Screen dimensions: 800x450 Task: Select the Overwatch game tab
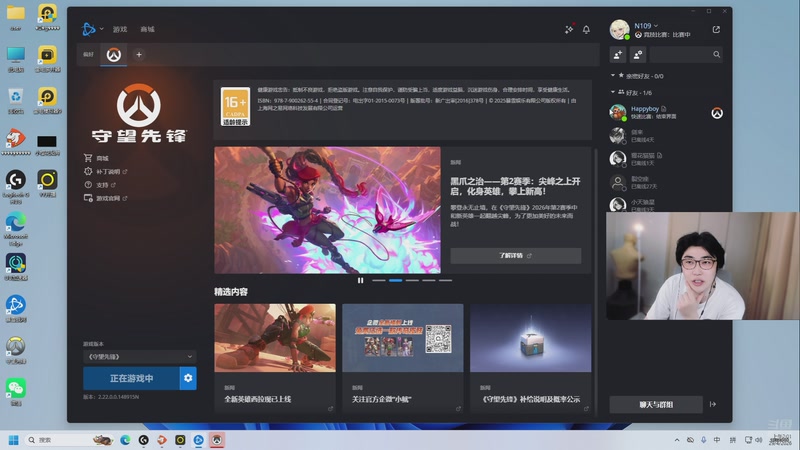click(x=114, y=55)
